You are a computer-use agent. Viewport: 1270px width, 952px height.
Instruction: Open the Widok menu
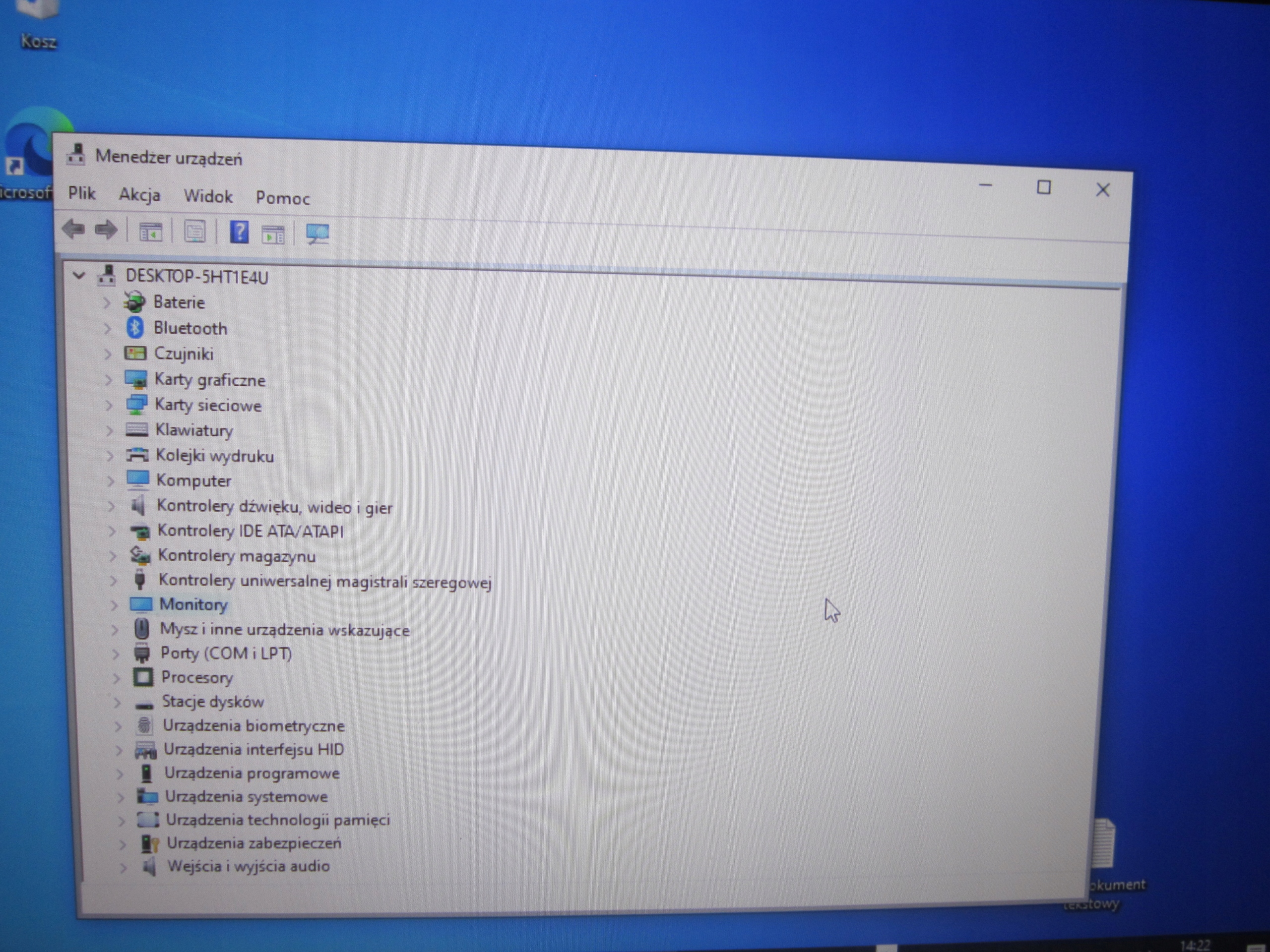click(x=208, y=196)
